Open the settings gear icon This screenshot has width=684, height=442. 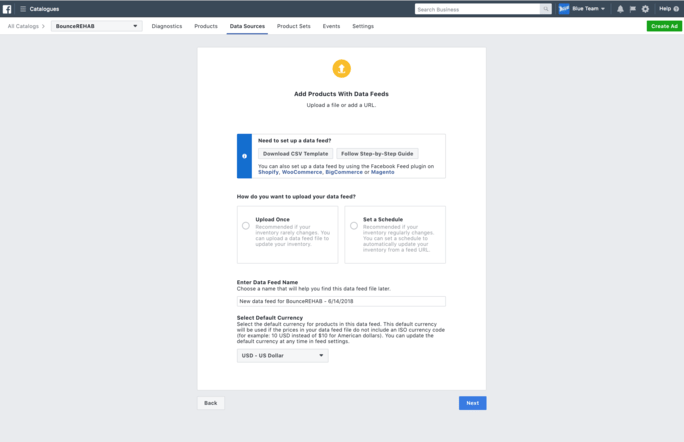pyautogui.click(x=645, y=9)
